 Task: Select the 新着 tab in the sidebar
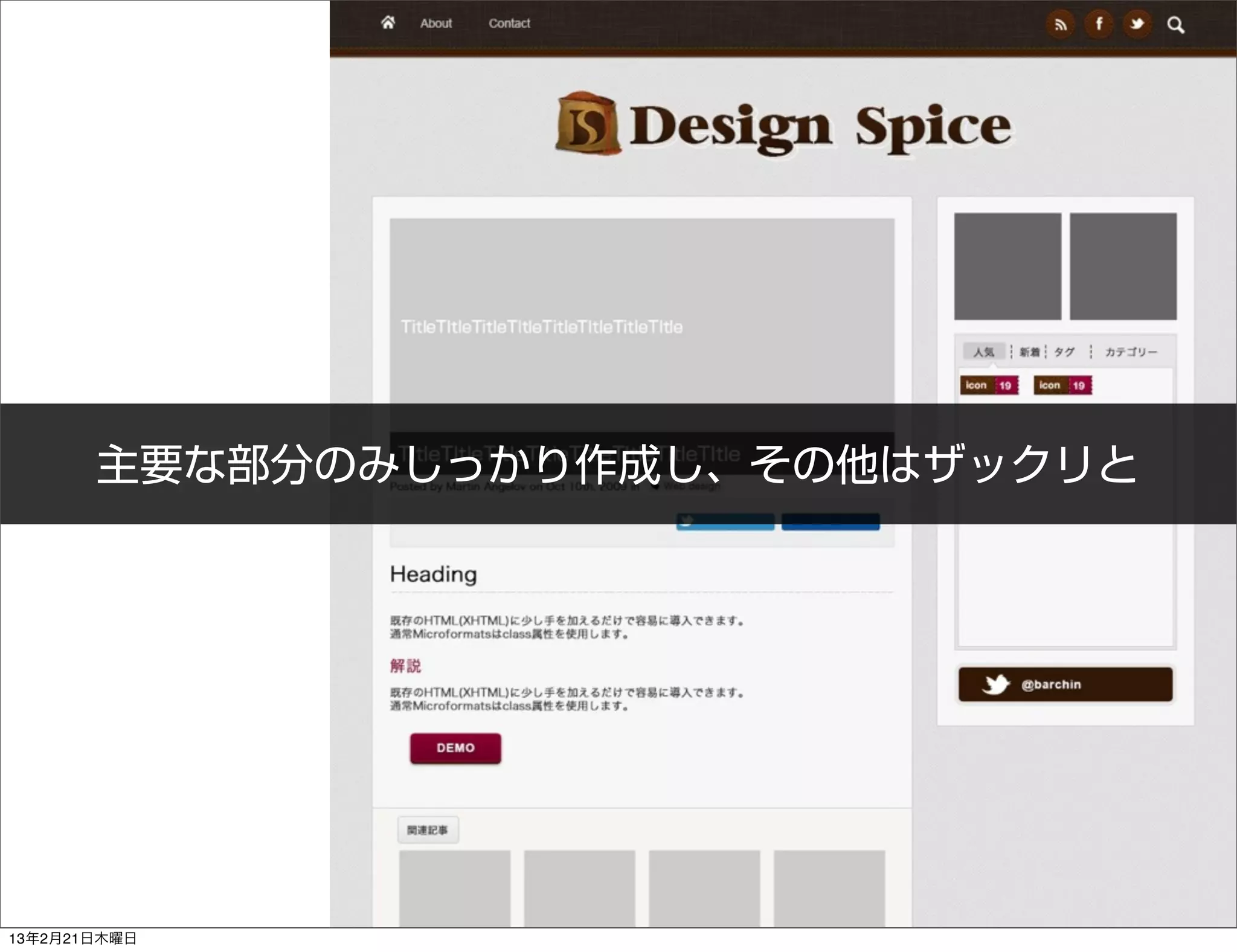tap(1029, 352)
